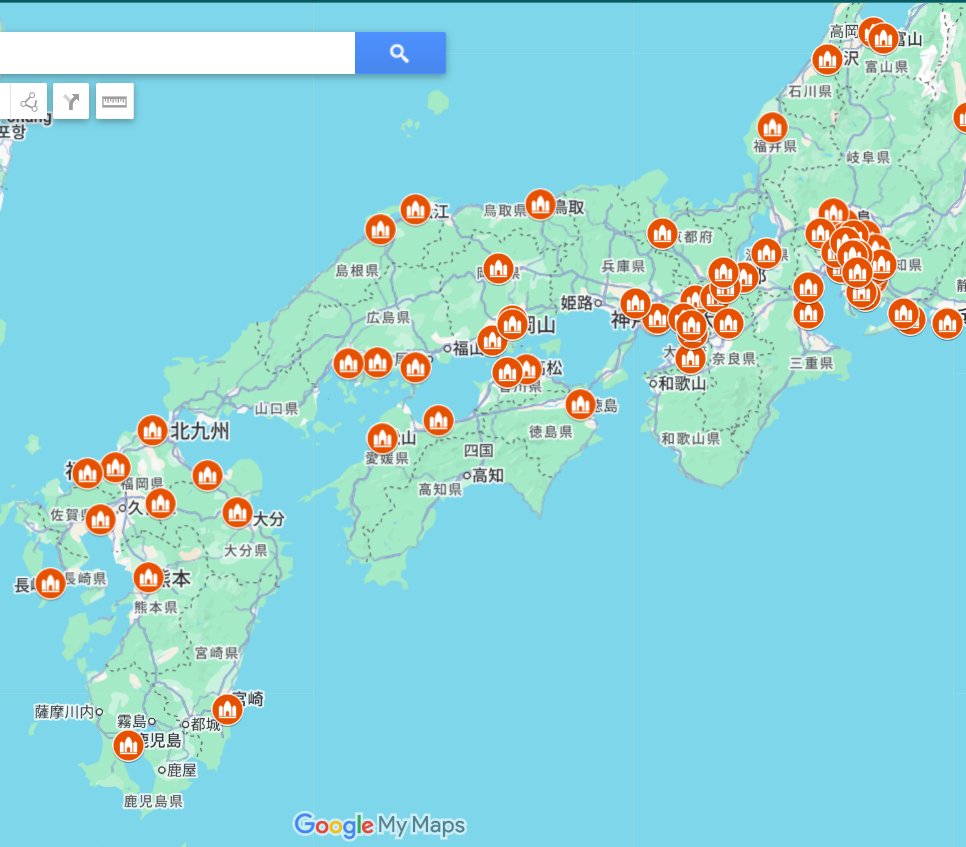Open the marker northwest of 大分 near 福岡県
Viewport: 966px width, 847px height.
coord(208,475)
